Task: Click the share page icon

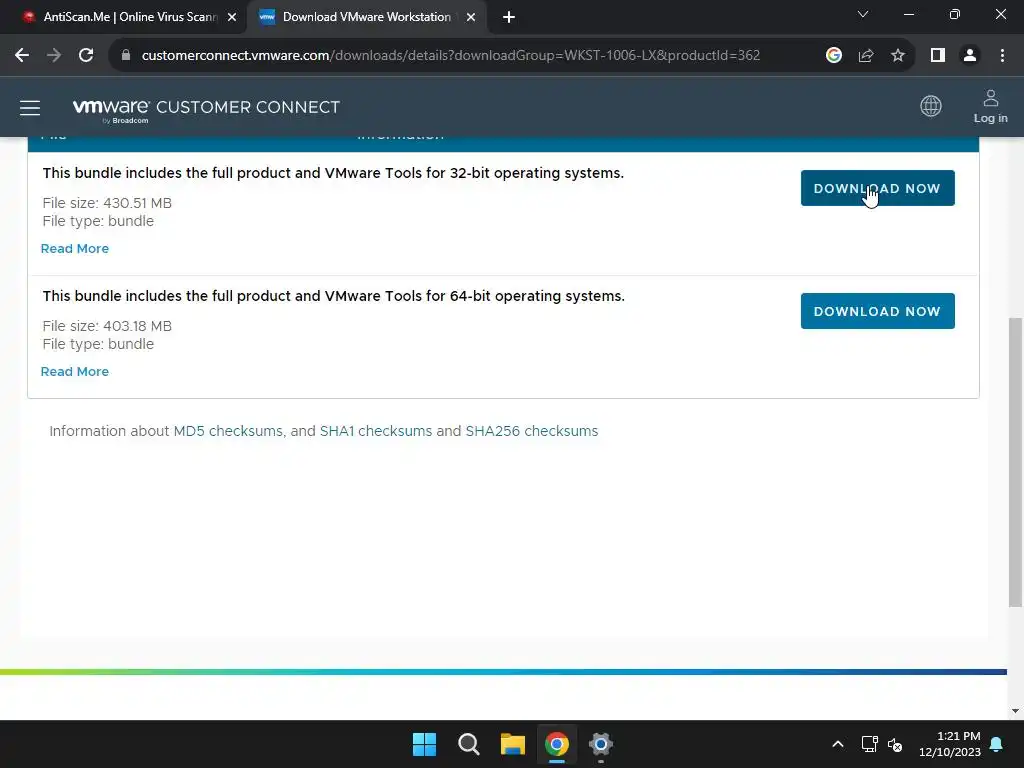Action: click(866, 56)
